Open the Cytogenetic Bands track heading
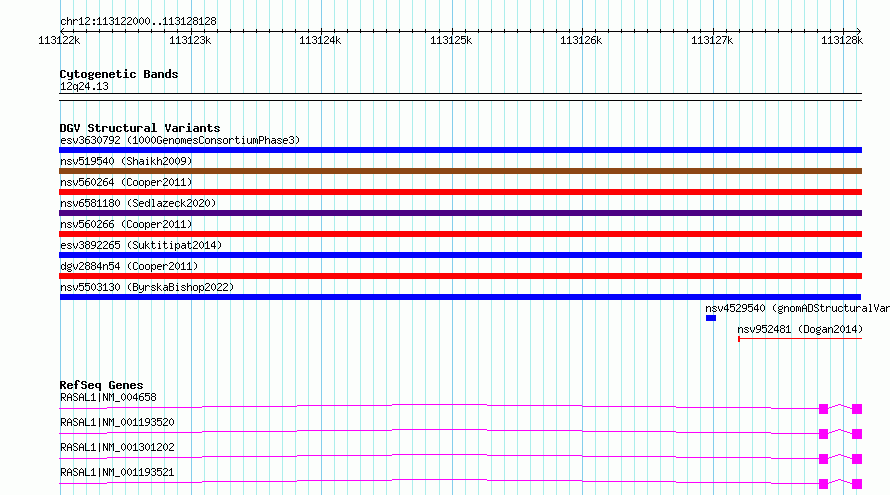This screenshot has width=890, height=495. coord(119,74)
